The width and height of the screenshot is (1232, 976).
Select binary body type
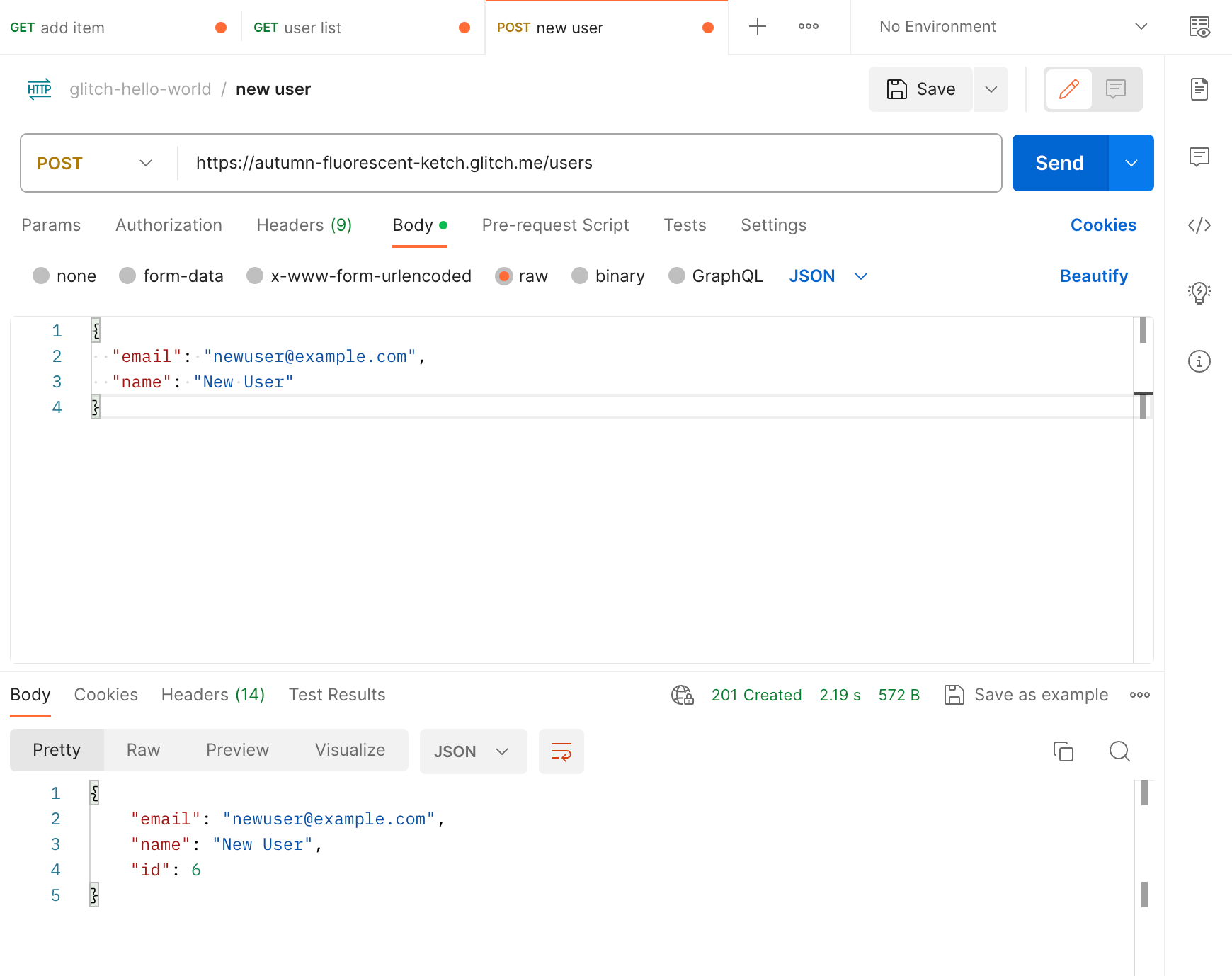coord(608,276)
